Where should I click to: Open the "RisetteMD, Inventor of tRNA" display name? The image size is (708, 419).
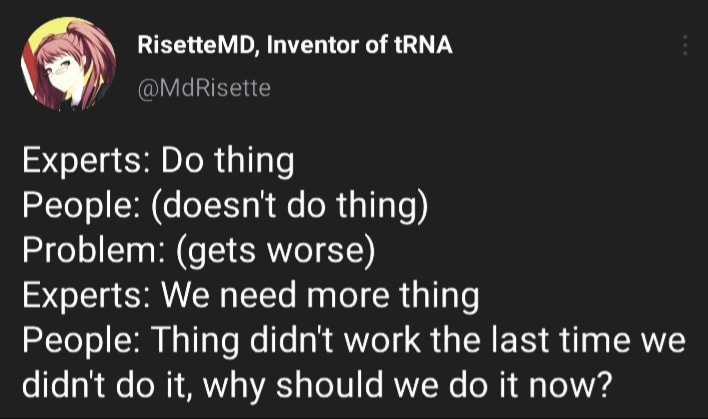pyautogui.click(x=294, y=46)
